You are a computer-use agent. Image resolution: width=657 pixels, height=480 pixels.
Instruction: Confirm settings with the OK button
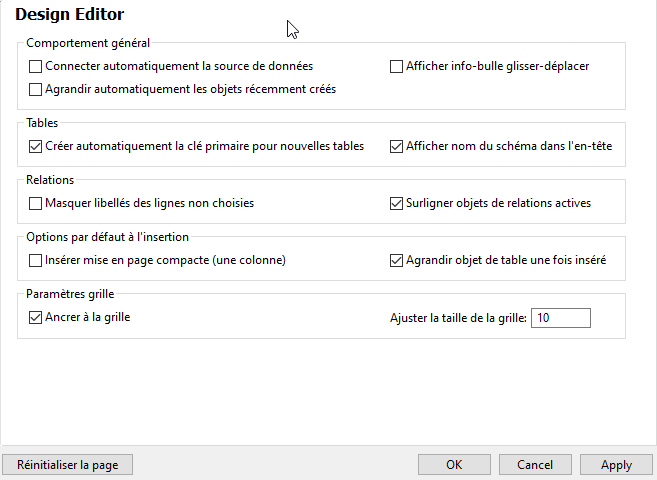454,465
